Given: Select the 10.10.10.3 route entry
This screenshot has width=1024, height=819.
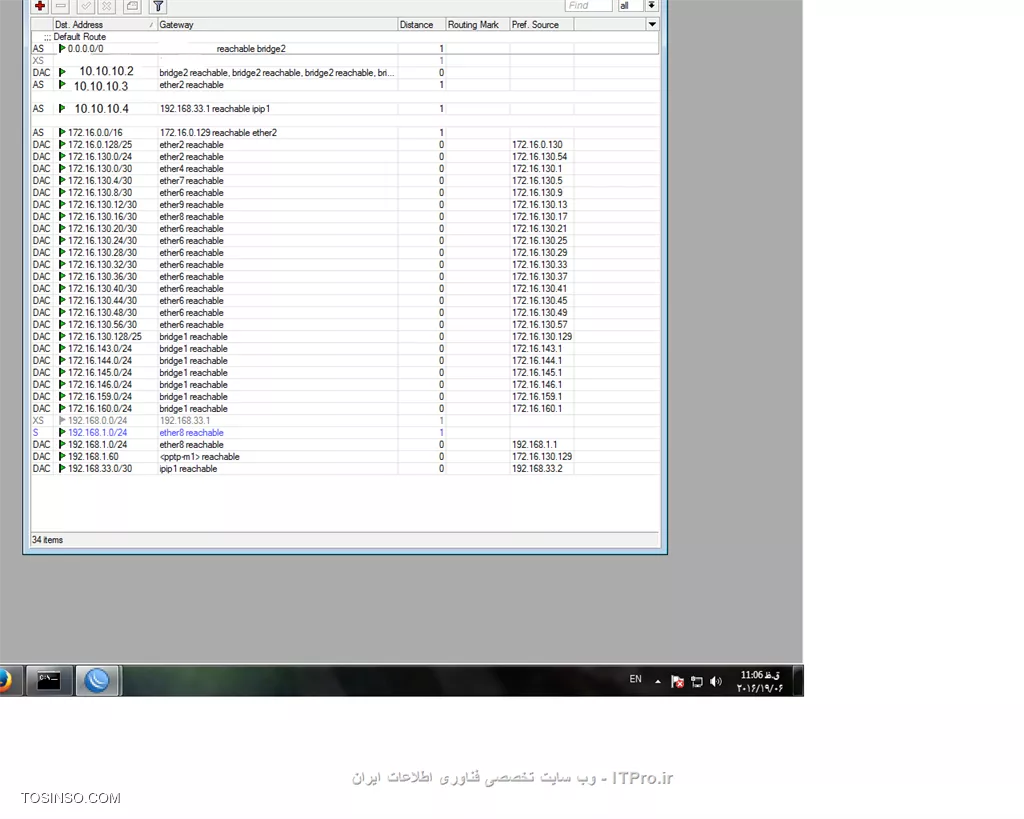Looking at the screenshot, I should click(345, 85).
